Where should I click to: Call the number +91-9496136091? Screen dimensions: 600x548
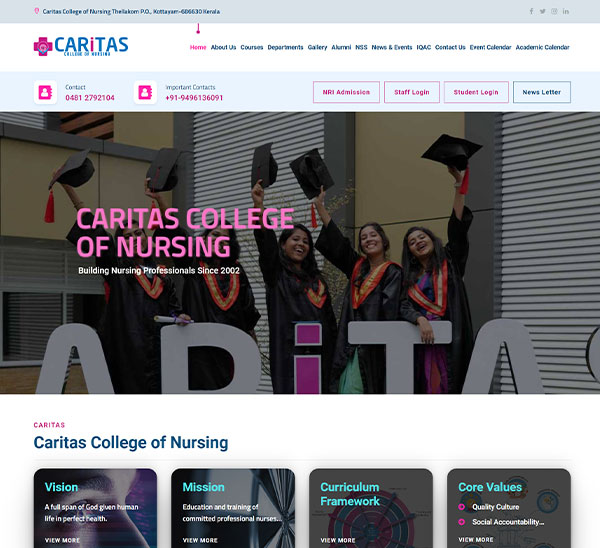coord(194,98)
